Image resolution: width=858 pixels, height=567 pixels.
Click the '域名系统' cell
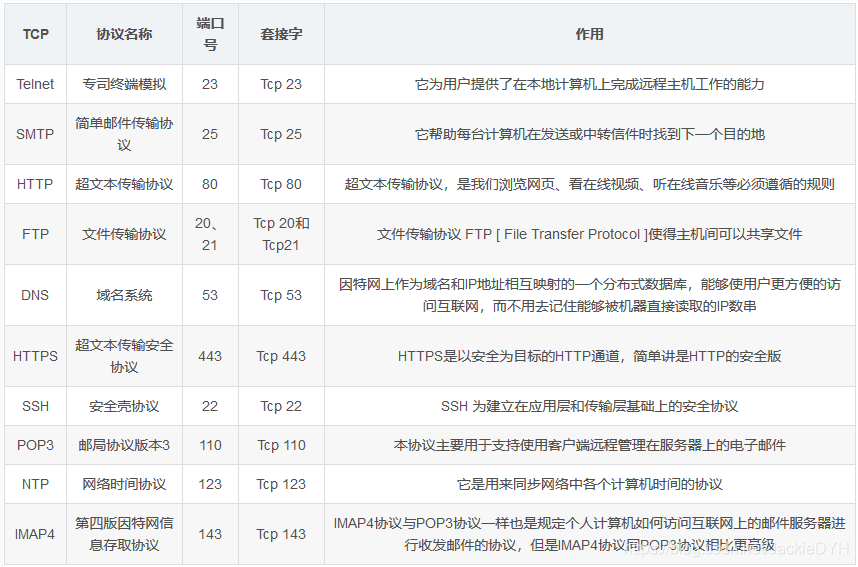coord(124,296)
